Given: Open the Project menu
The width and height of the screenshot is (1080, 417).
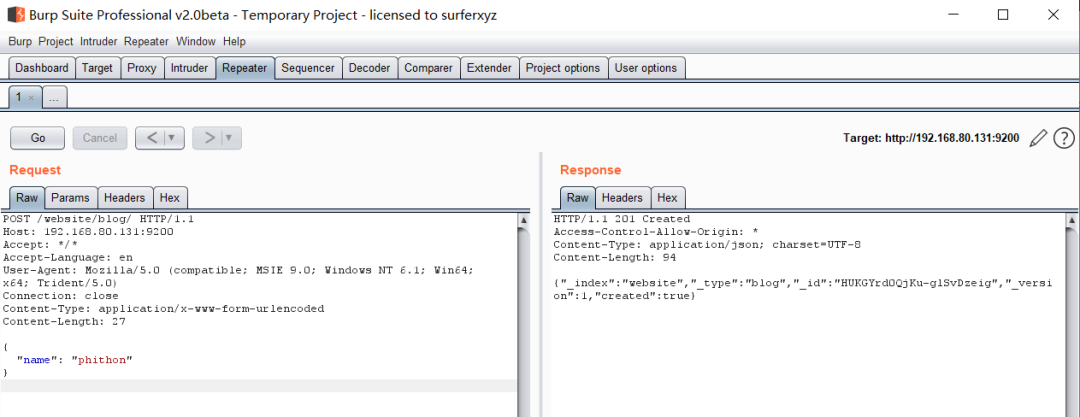Looking at the screenshot, I should click(x=56, y=41).
